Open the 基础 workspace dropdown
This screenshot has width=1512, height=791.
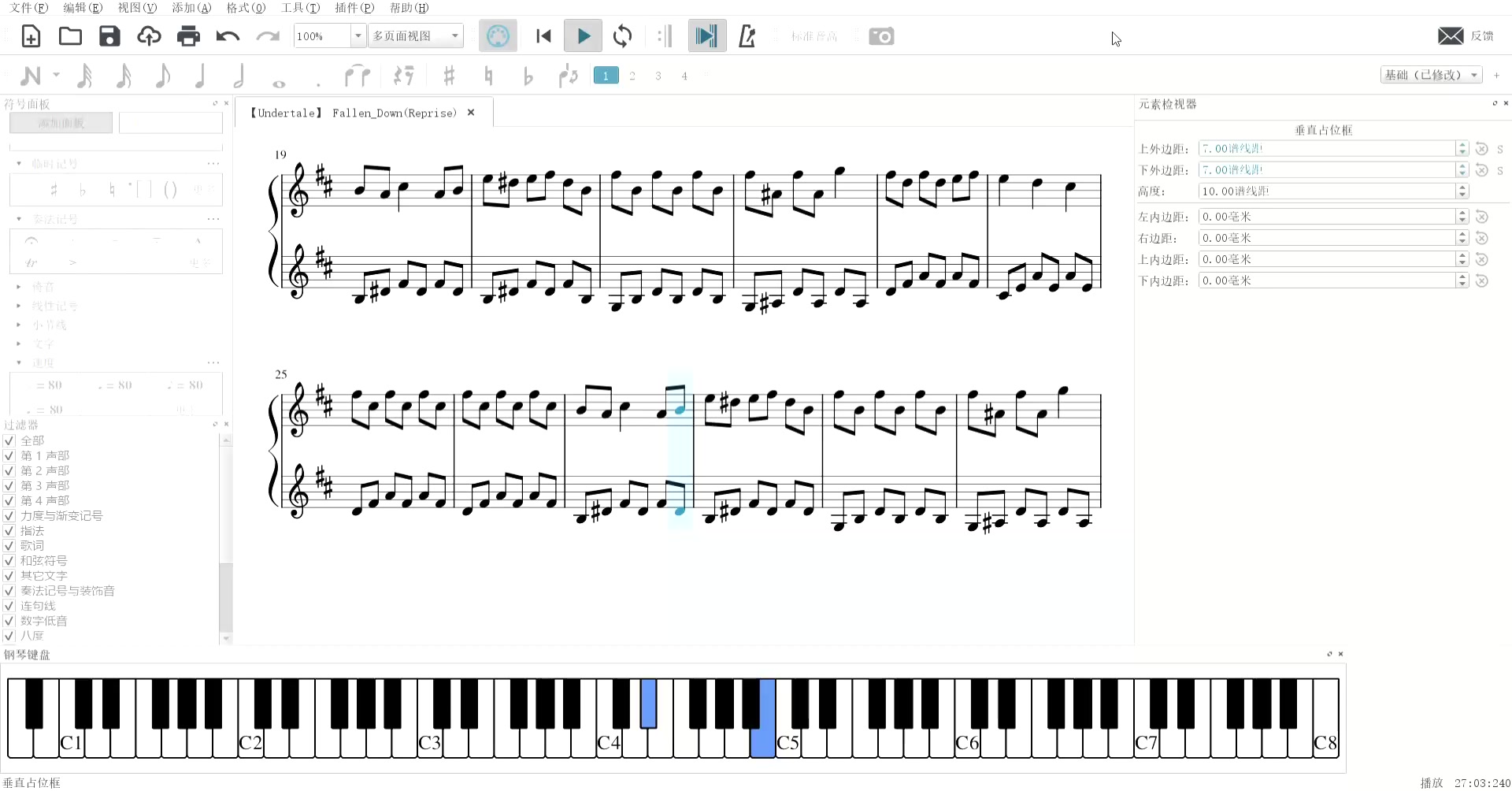click(x=1431, y=76)
